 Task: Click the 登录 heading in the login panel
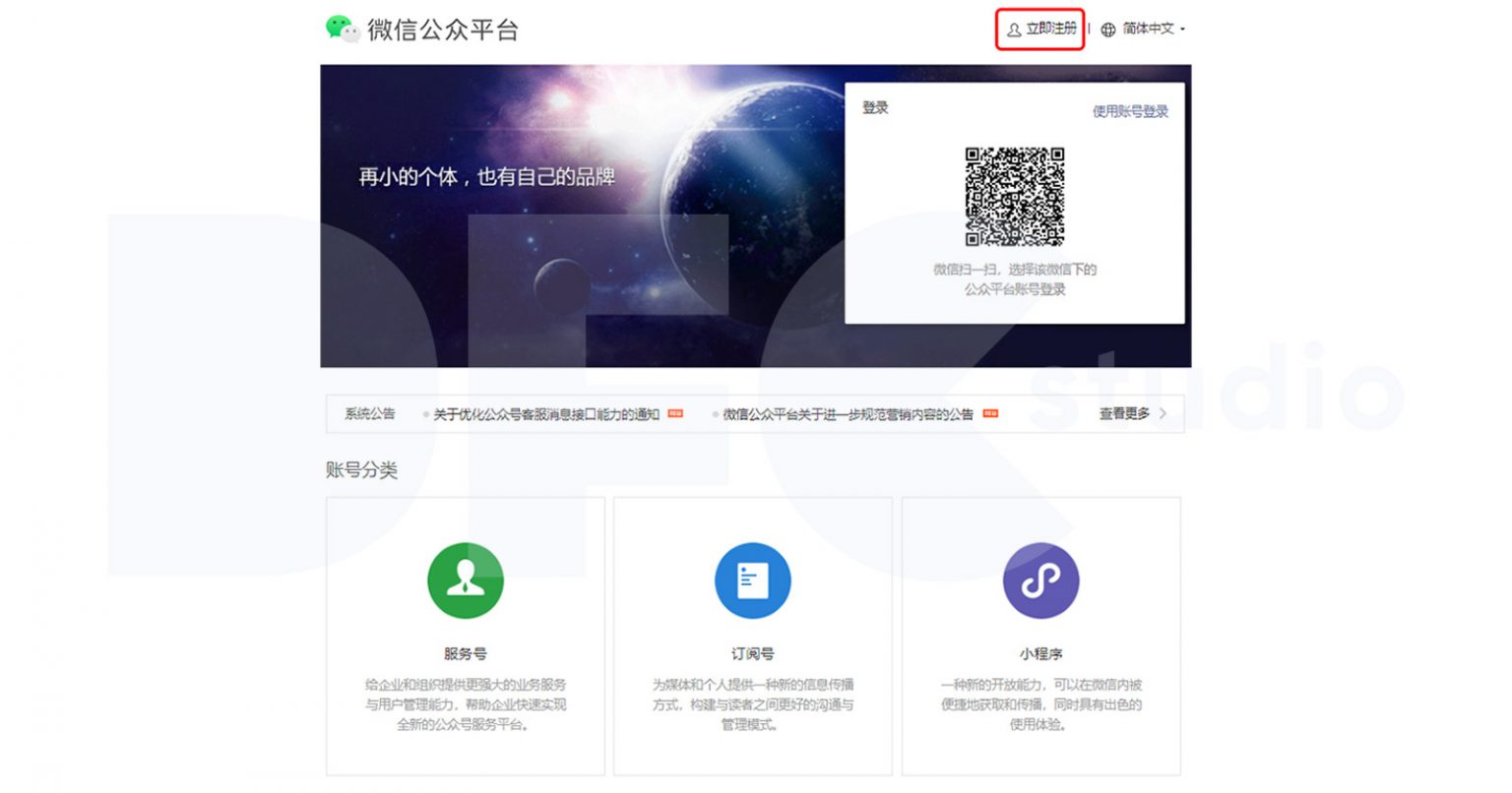877,108
